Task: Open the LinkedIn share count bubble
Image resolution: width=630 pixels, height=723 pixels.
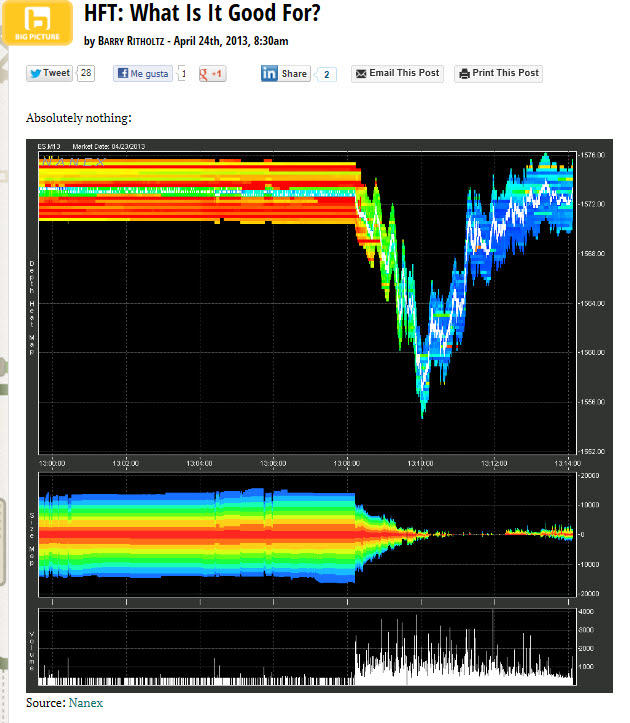Action: click(x=328, y=74)
